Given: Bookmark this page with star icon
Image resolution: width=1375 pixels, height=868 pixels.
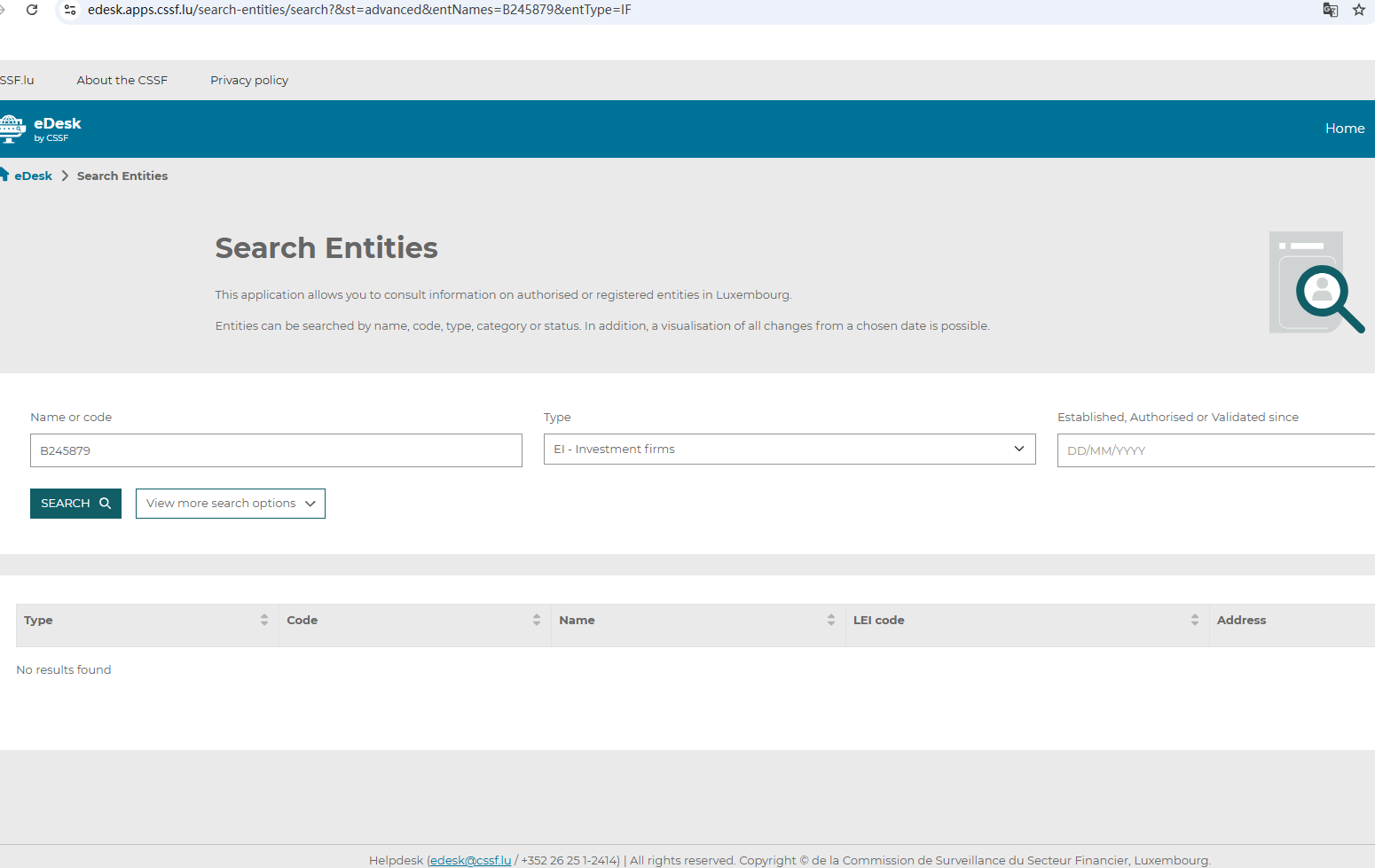Looking at the screenshot, I should (1358, 10).
